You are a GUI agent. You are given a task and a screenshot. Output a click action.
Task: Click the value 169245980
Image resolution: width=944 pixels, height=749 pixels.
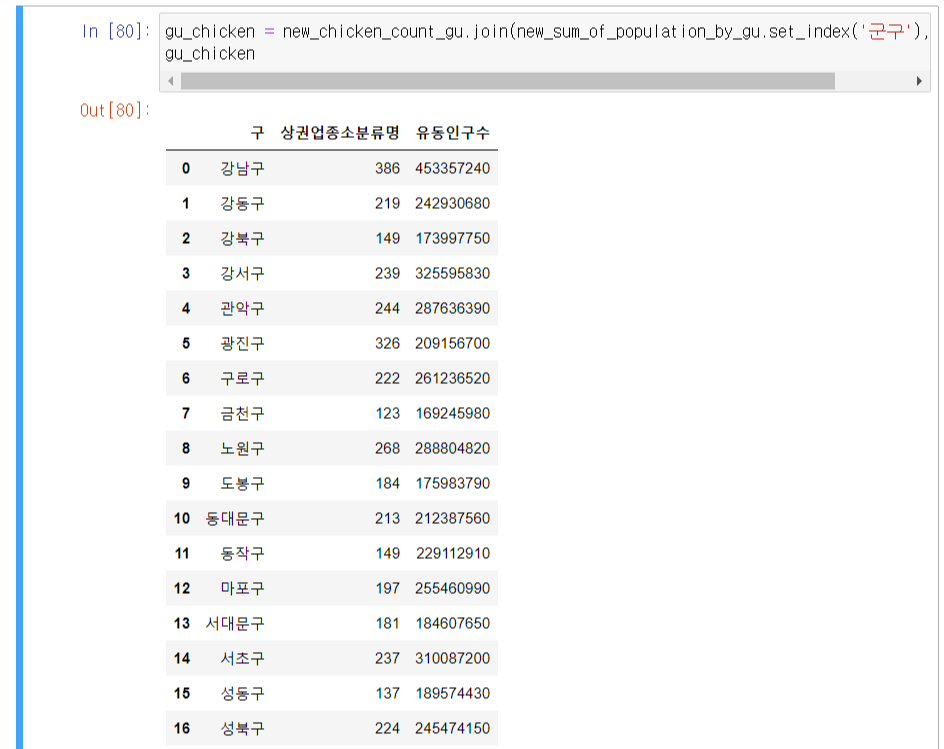pyautogui.click(x=452, y=413)
